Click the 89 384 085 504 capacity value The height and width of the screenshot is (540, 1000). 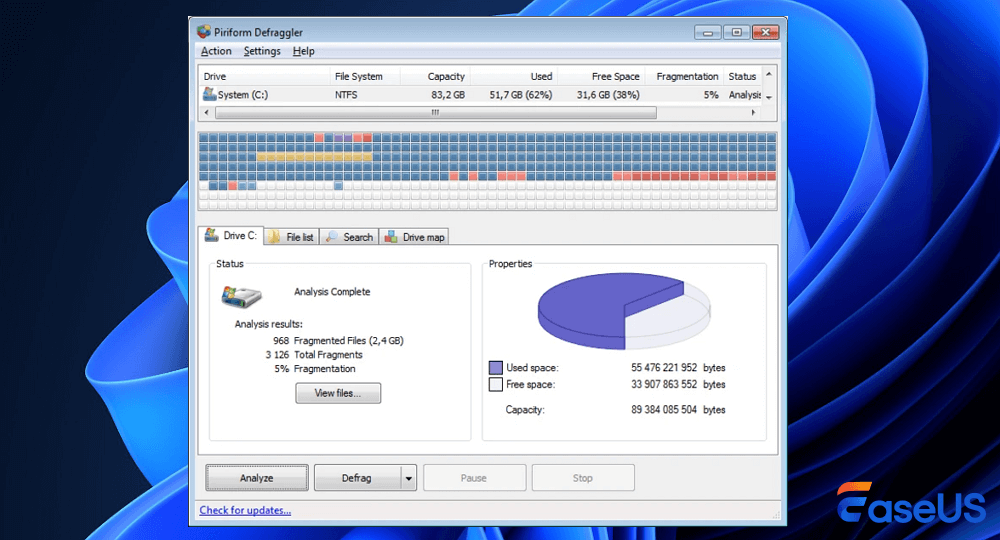tap(664, 409)
